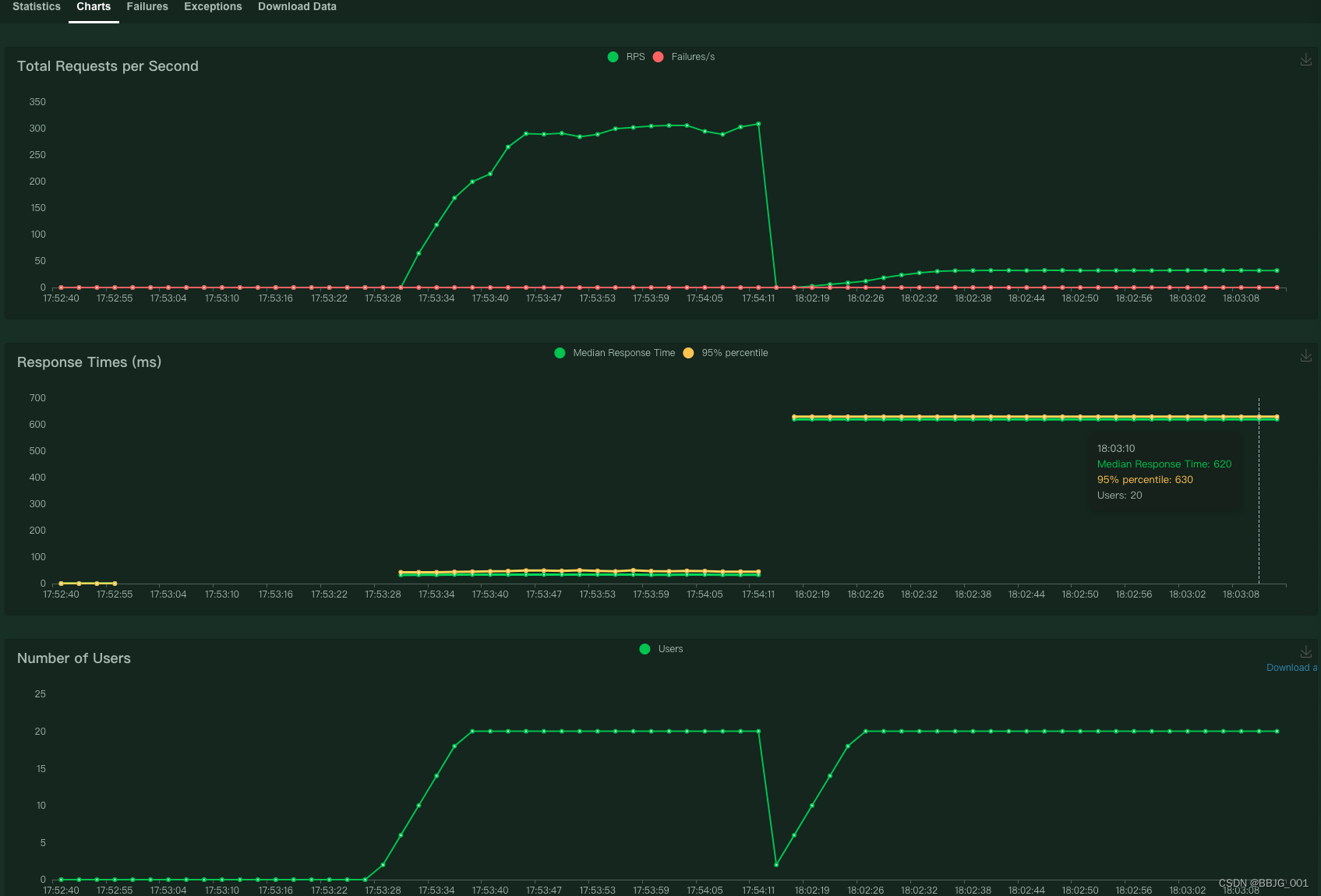
Task: Download the Response Times chart image
Action: click(1306, 356)
